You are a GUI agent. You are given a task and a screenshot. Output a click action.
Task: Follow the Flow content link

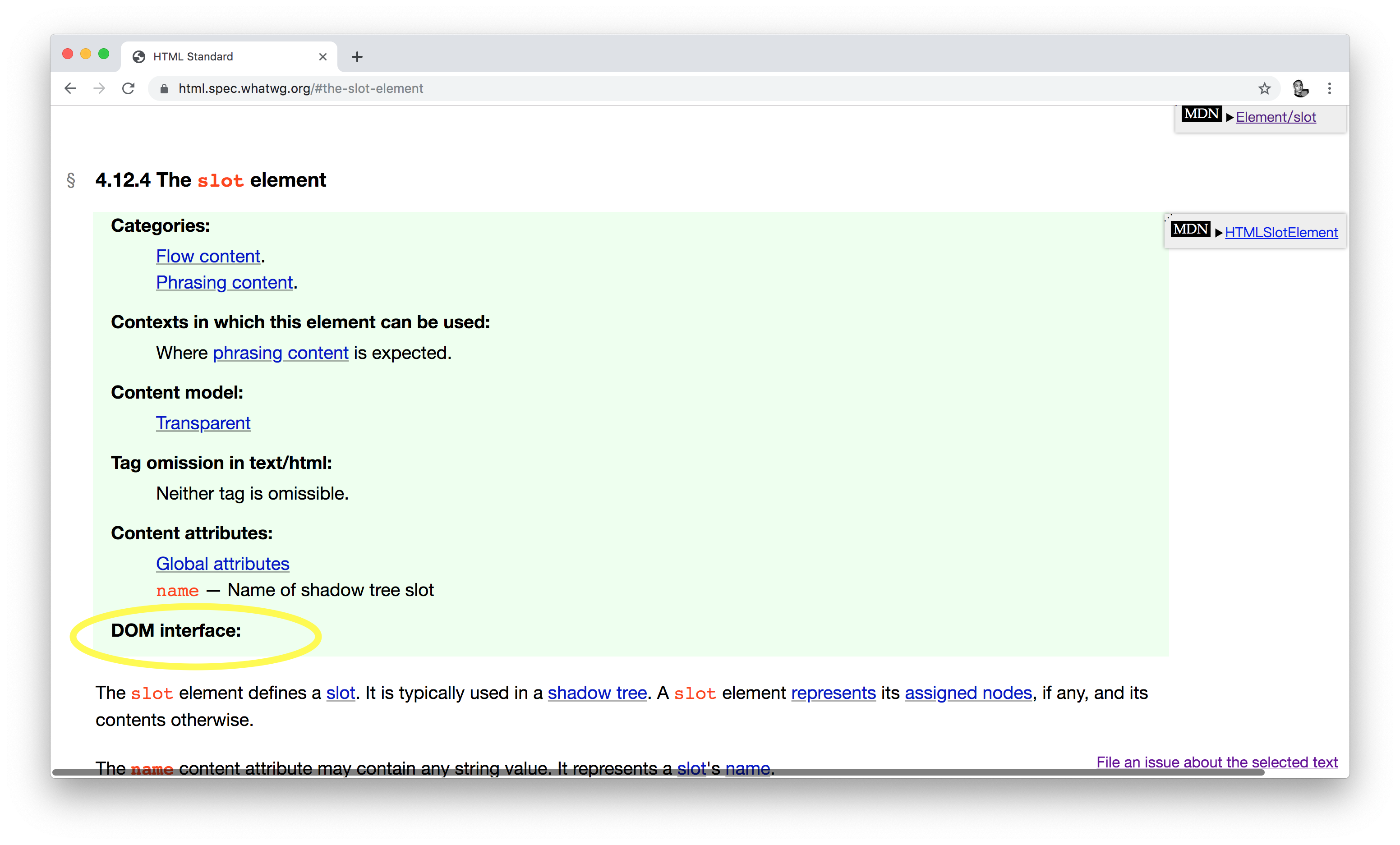pos(208,256)
